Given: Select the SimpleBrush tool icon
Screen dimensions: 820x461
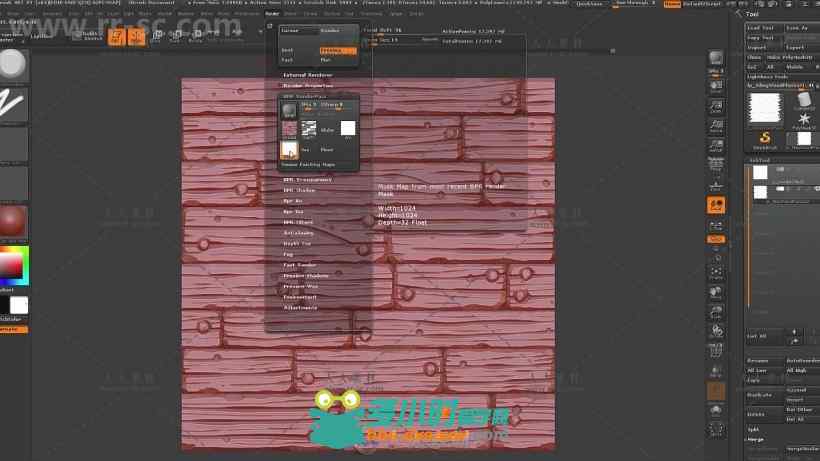Looking at the screenshot, I should point(765,139).
